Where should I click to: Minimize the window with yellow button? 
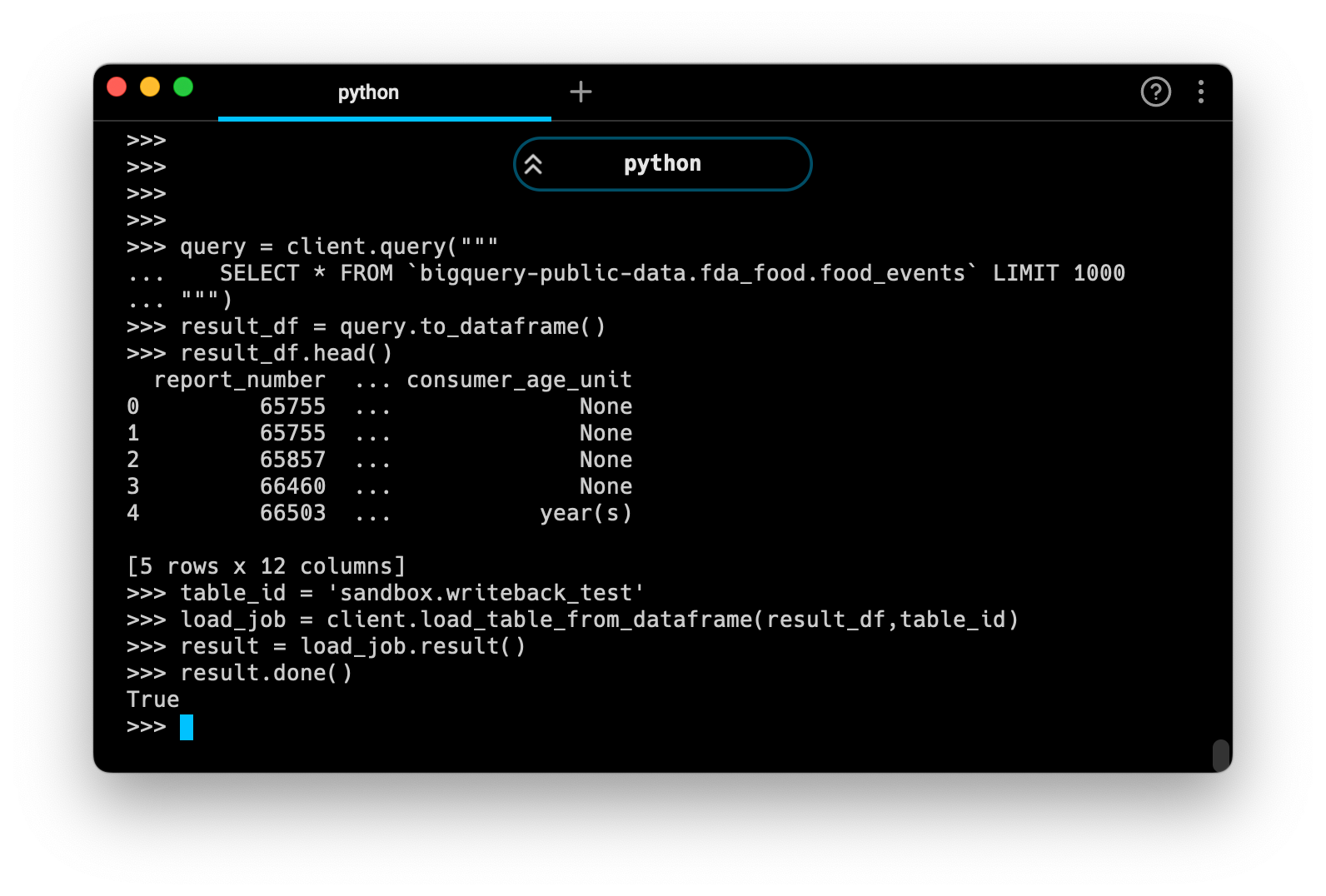[150, 87]
